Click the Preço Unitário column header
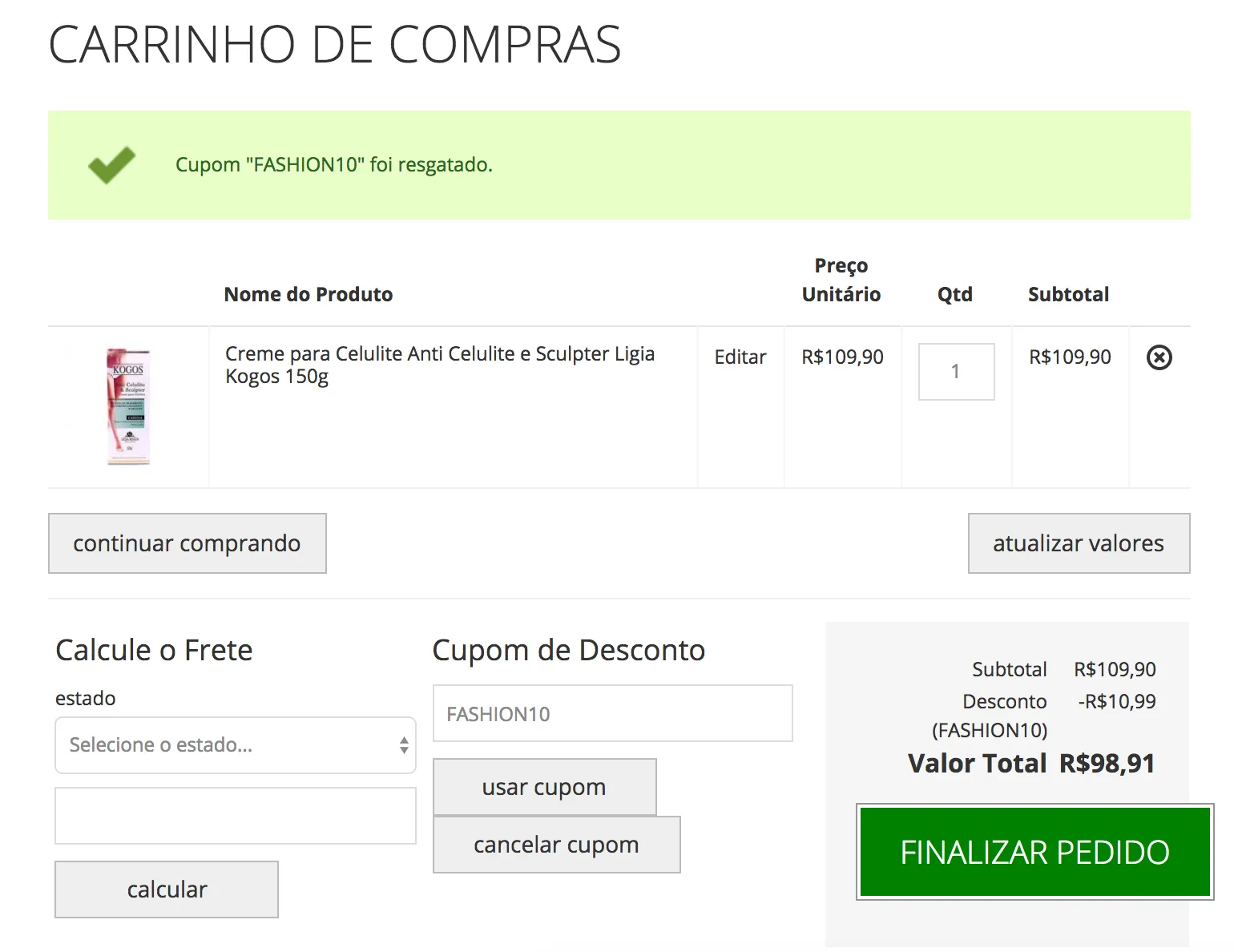 (841, 280)
